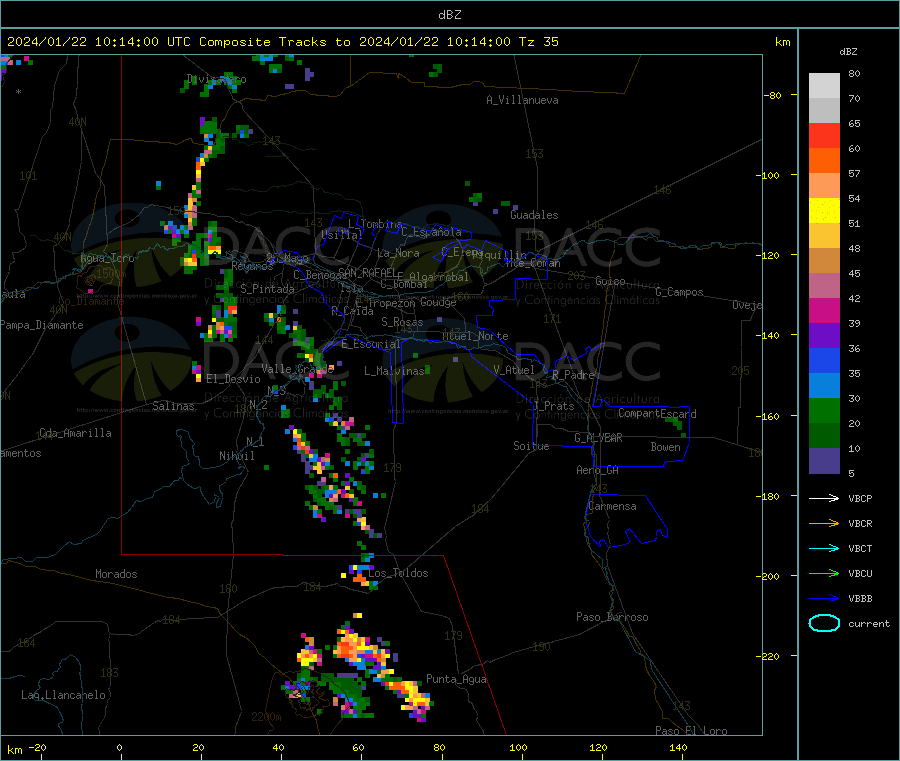Screen dimensions: 900x761
Task: Click the Carmensa map label
Action: coord(612,506)
